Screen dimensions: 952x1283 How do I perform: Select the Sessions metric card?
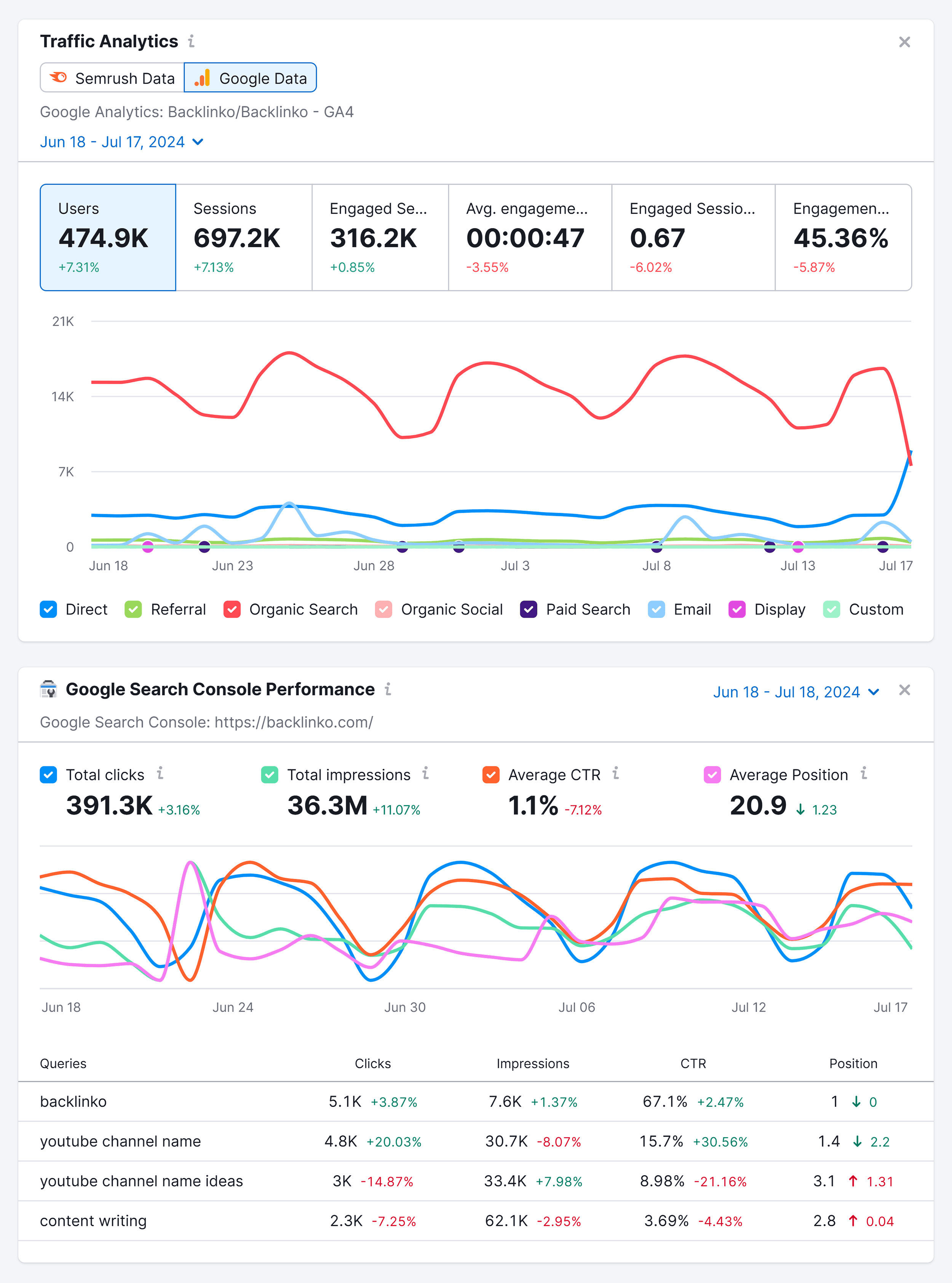(x=244, y=237)
